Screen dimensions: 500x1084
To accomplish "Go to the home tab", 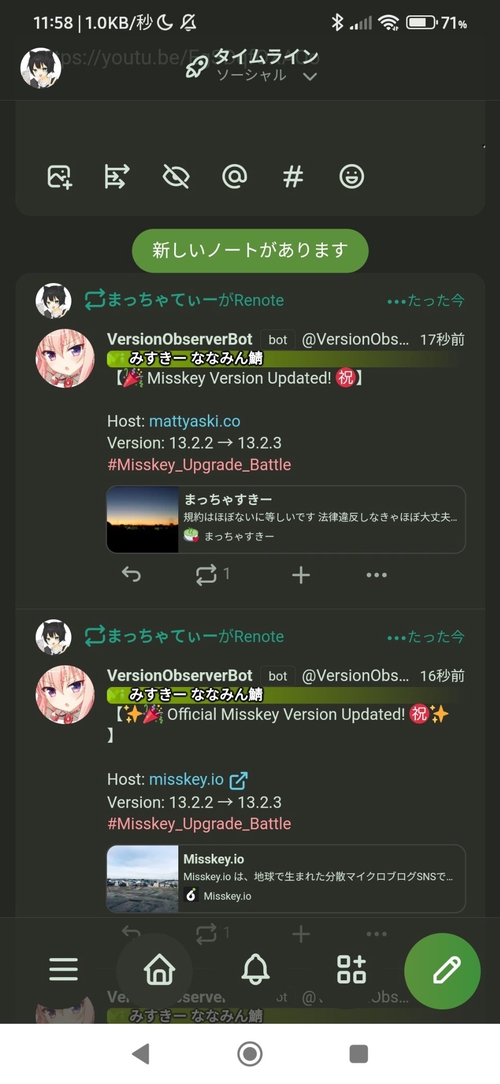I will point(160,970).
